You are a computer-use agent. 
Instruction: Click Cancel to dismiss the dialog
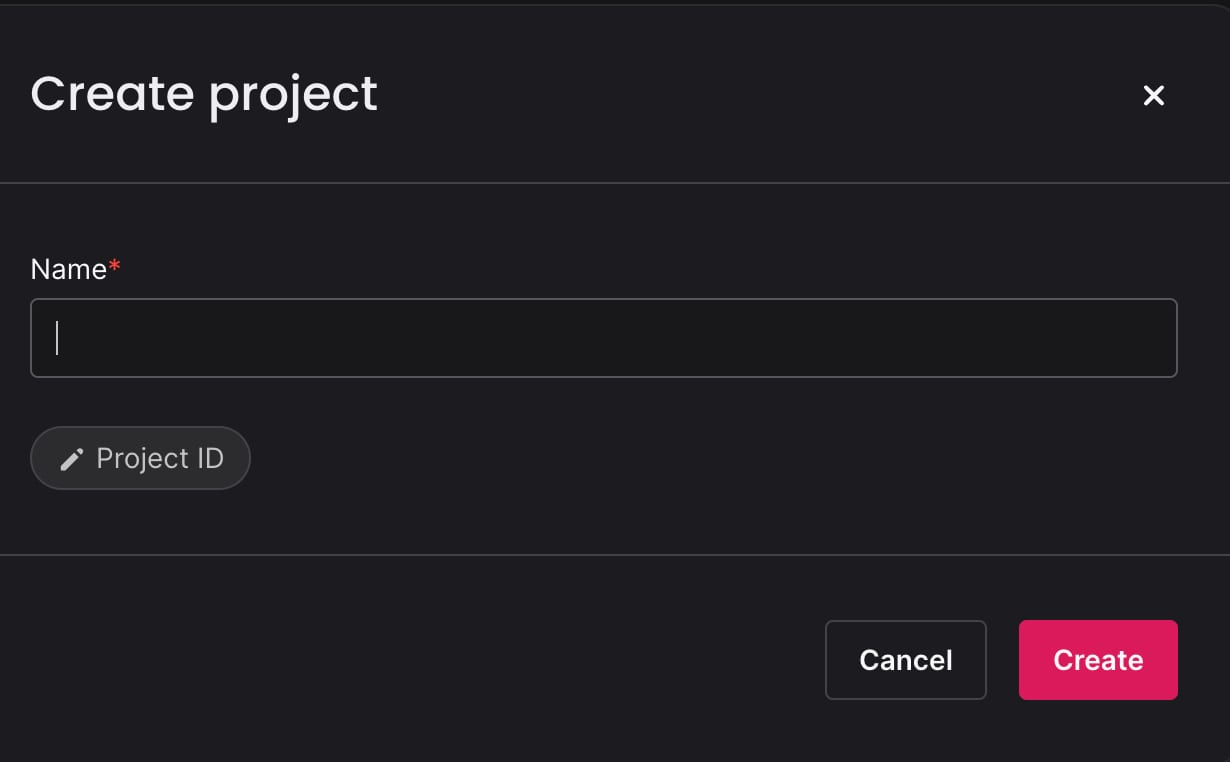coord(905,660)
